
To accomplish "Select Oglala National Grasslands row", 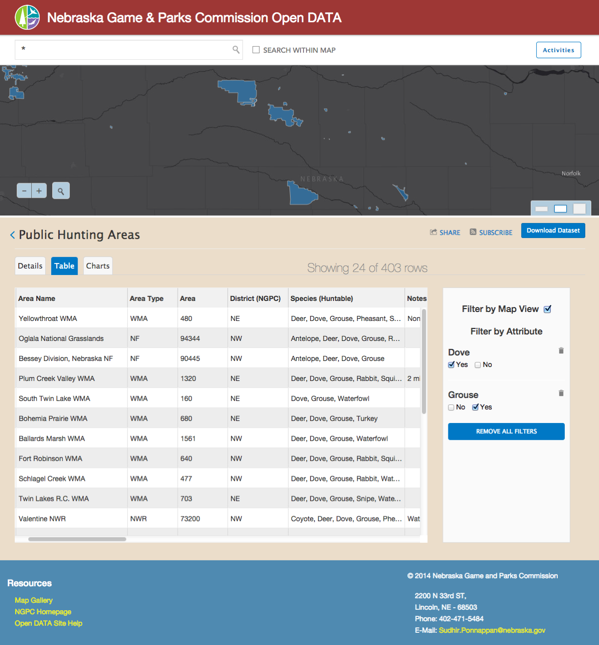I will [x=218, y=339].
